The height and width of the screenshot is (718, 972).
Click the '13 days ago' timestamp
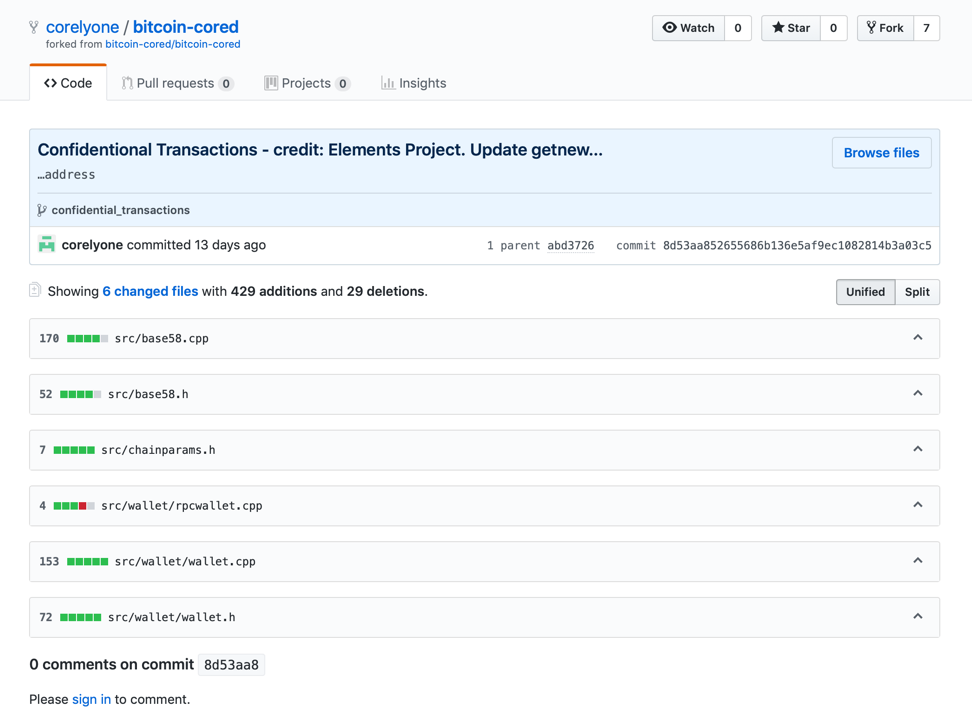pyautogui.click(x=230, y=245)
